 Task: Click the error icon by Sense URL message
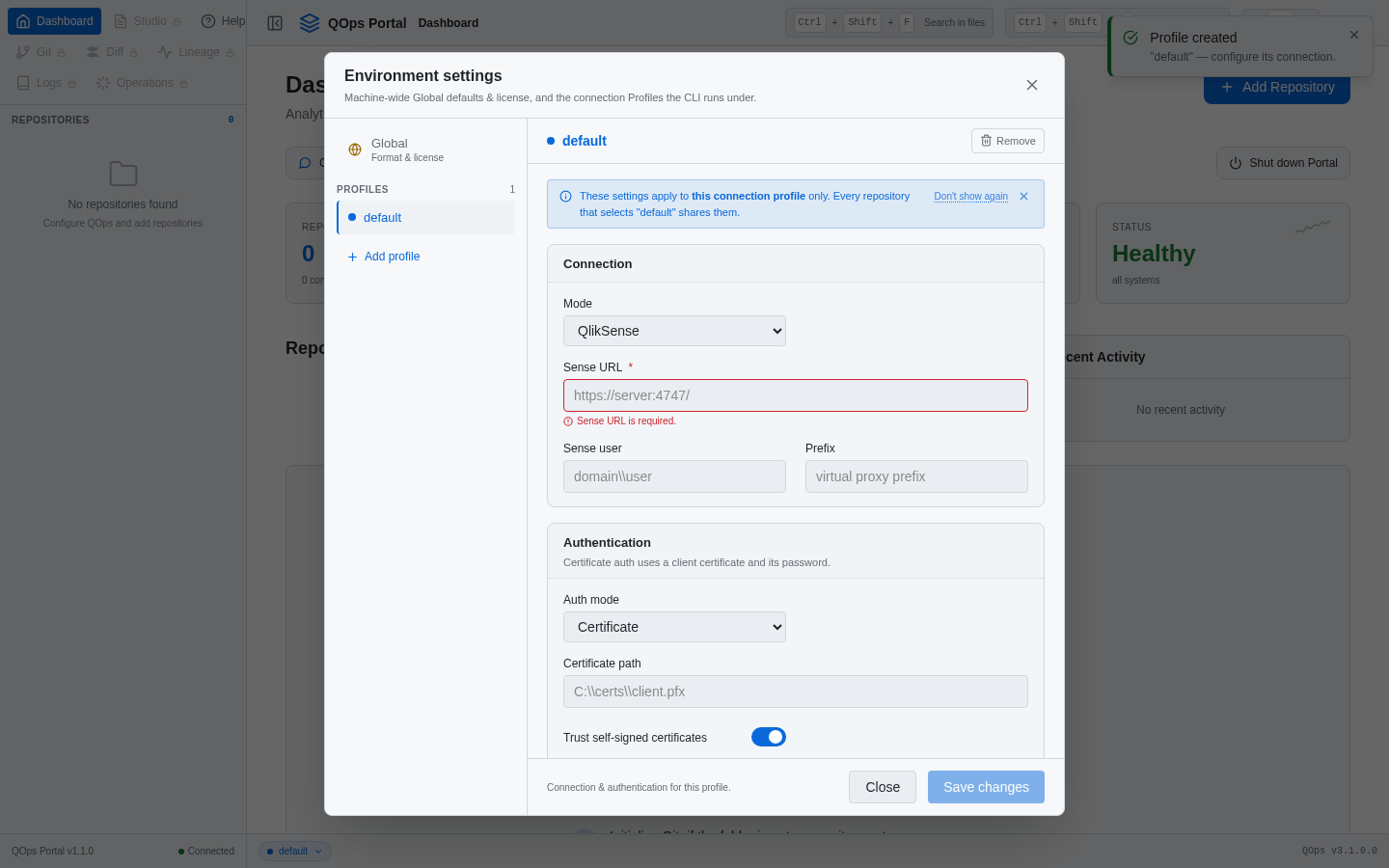pos(568,421)
